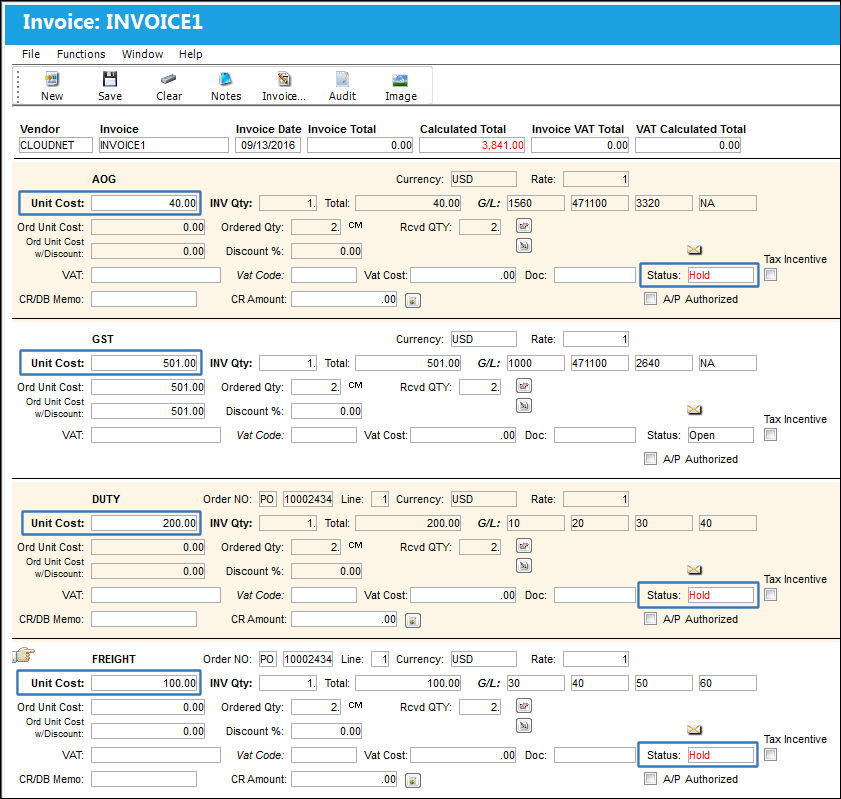Click AOG VAT input field
Screen dimensions: 841x799
pyautogui.click(x=156, y=275)
